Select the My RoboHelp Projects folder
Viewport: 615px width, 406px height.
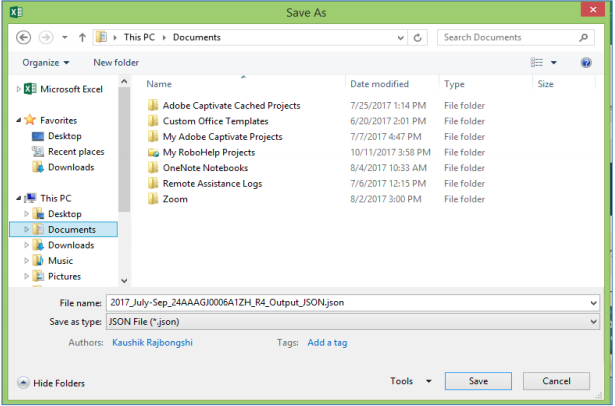point(209,152)
